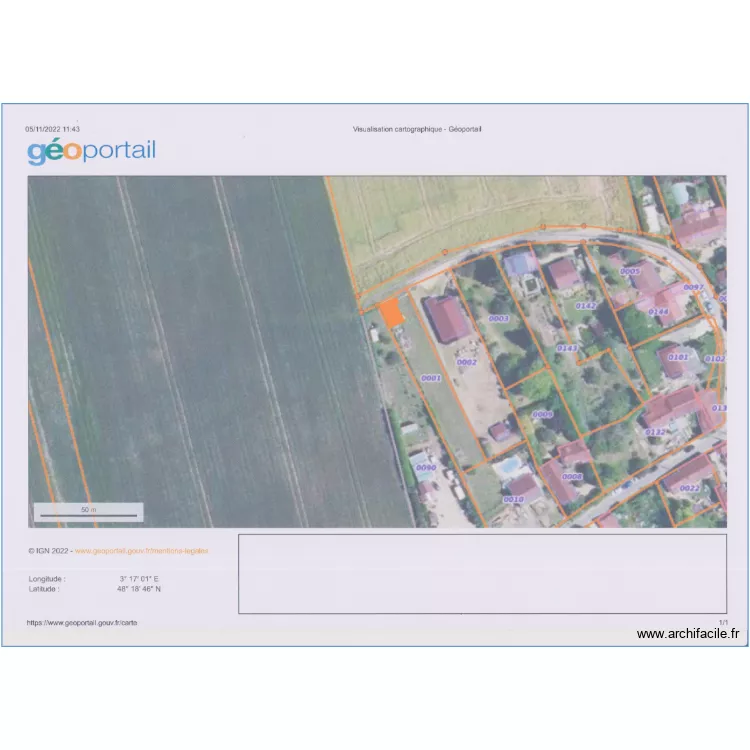Select parcel label 0003 on map
Image resolution: width=750 pixels, height=750 pixels.
[x=498, y=319]
